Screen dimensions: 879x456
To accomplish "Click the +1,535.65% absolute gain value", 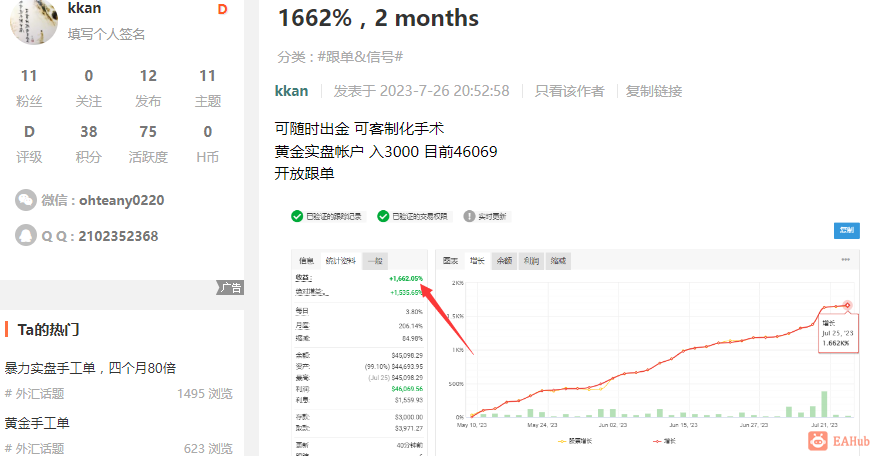I will pos(406,292).
